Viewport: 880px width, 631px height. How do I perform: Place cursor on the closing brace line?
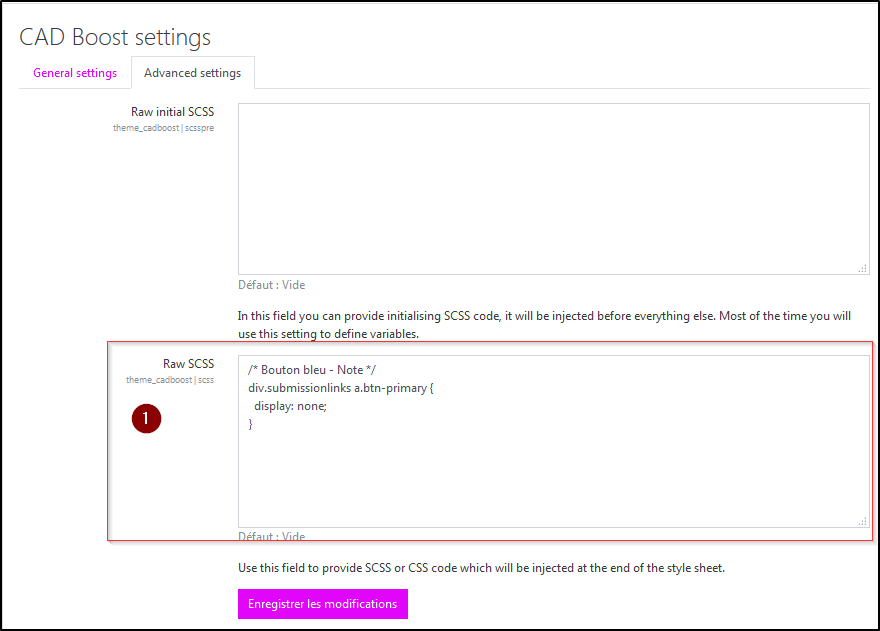click(x=251, y=424)
